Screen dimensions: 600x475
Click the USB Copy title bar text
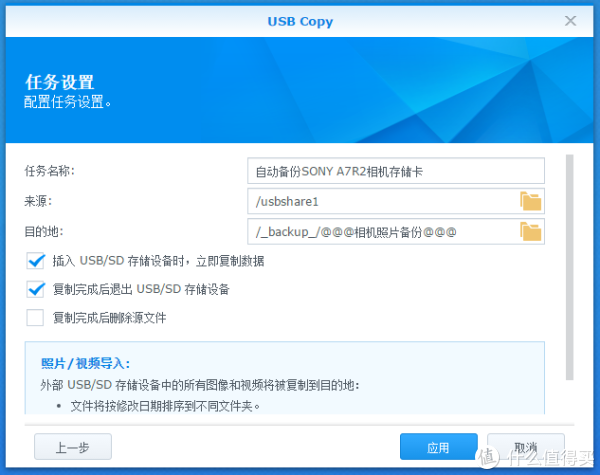(x=300, y=21)
